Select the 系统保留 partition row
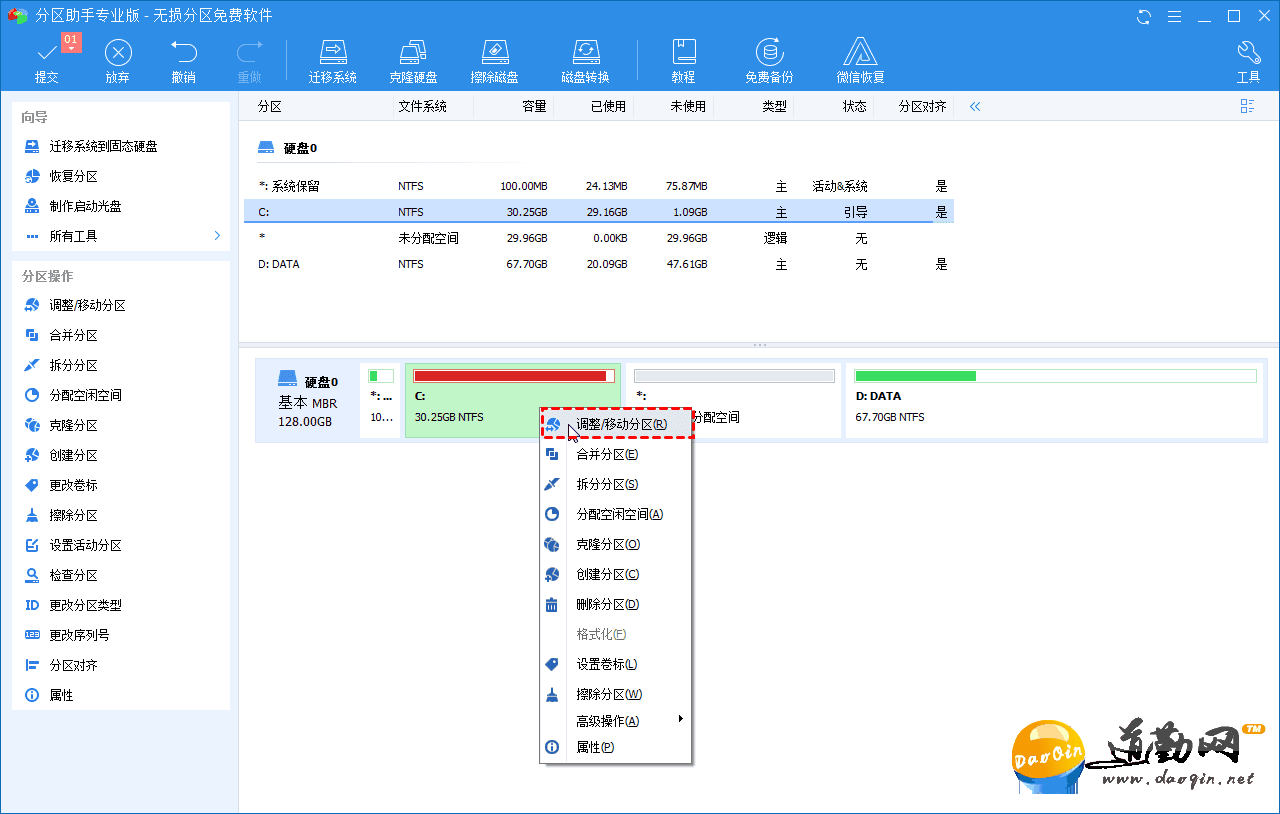Screen dimensions: 1280x814 [x=599, y=186]
